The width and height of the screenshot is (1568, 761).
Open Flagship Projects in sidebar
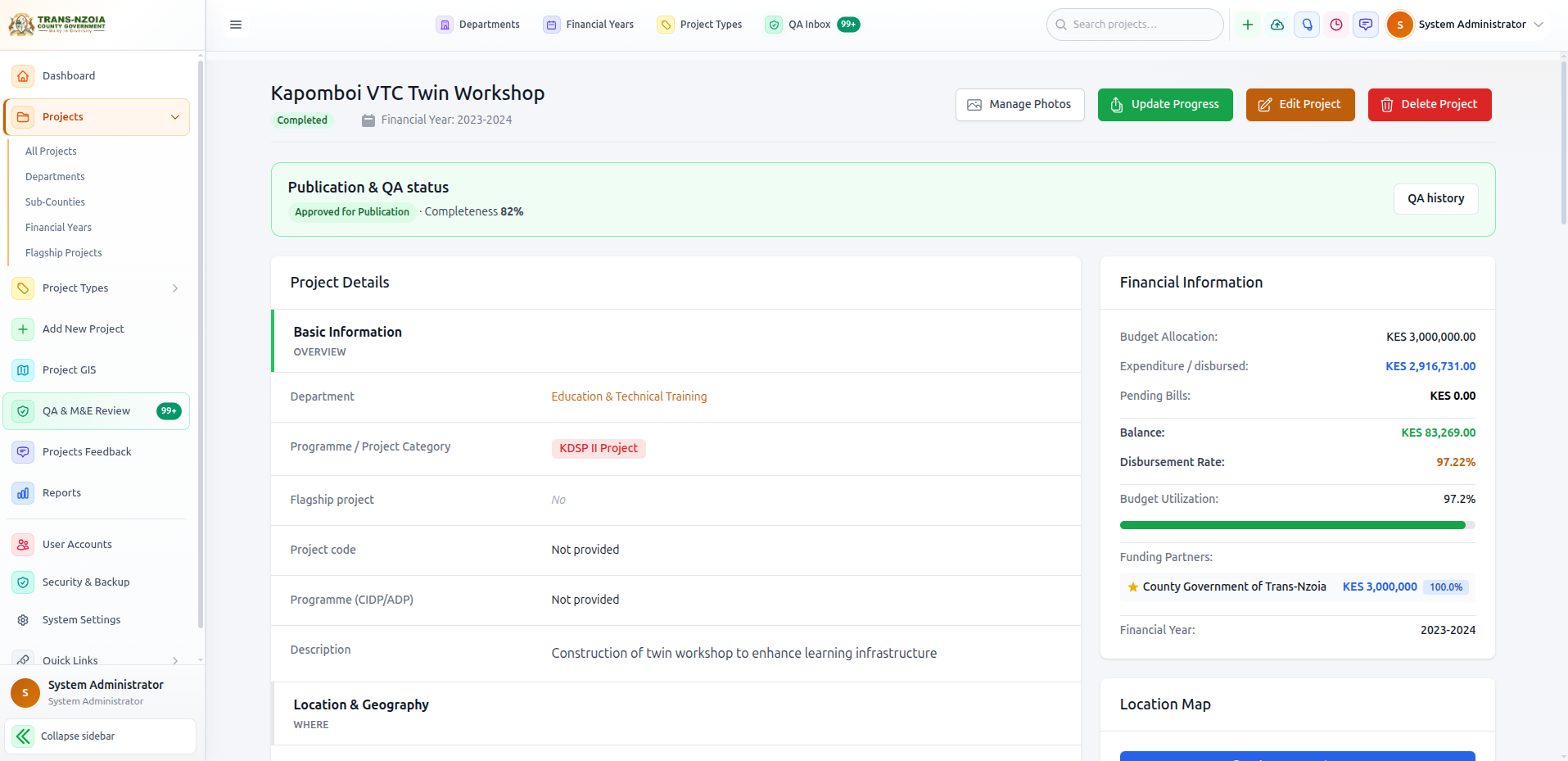coord(64,253)
